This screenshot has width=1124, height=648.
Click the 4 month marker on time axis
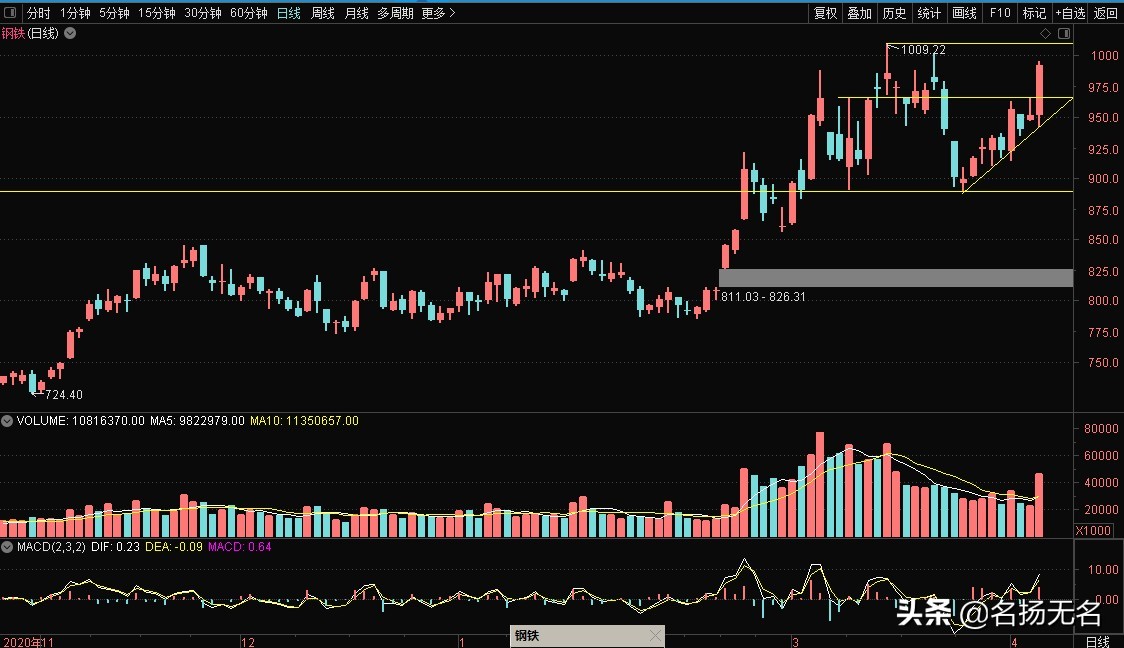pos(1014,642)
